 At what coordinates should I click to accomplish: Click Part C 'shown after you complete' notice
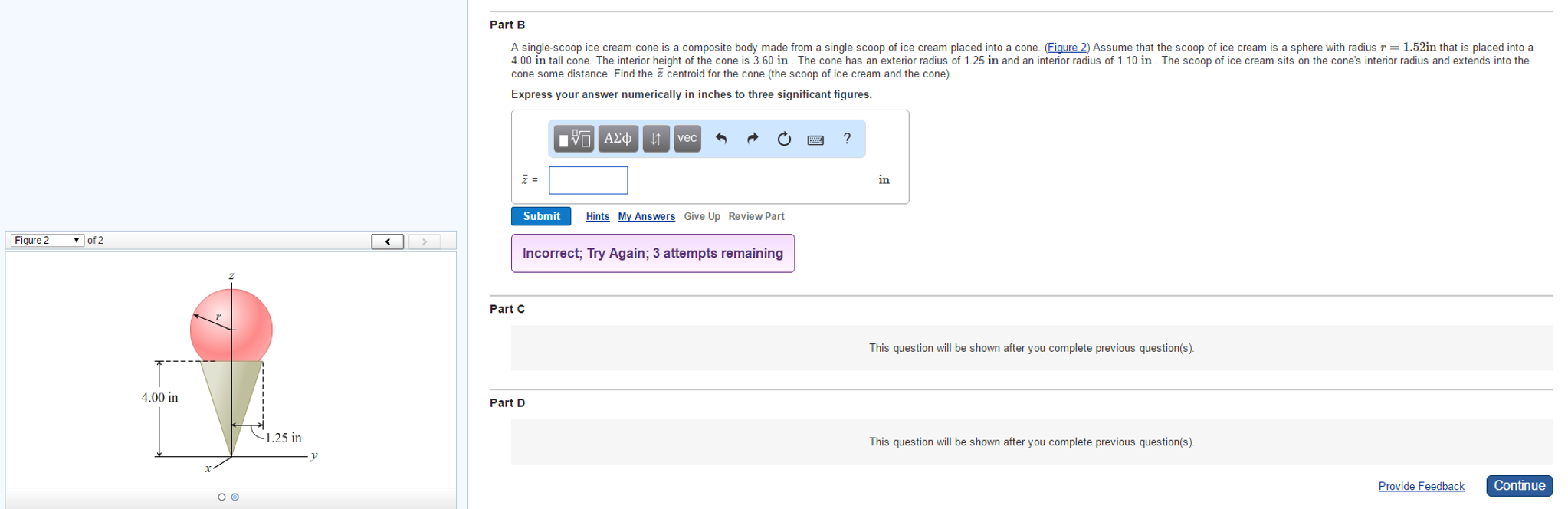point(1032,348)
